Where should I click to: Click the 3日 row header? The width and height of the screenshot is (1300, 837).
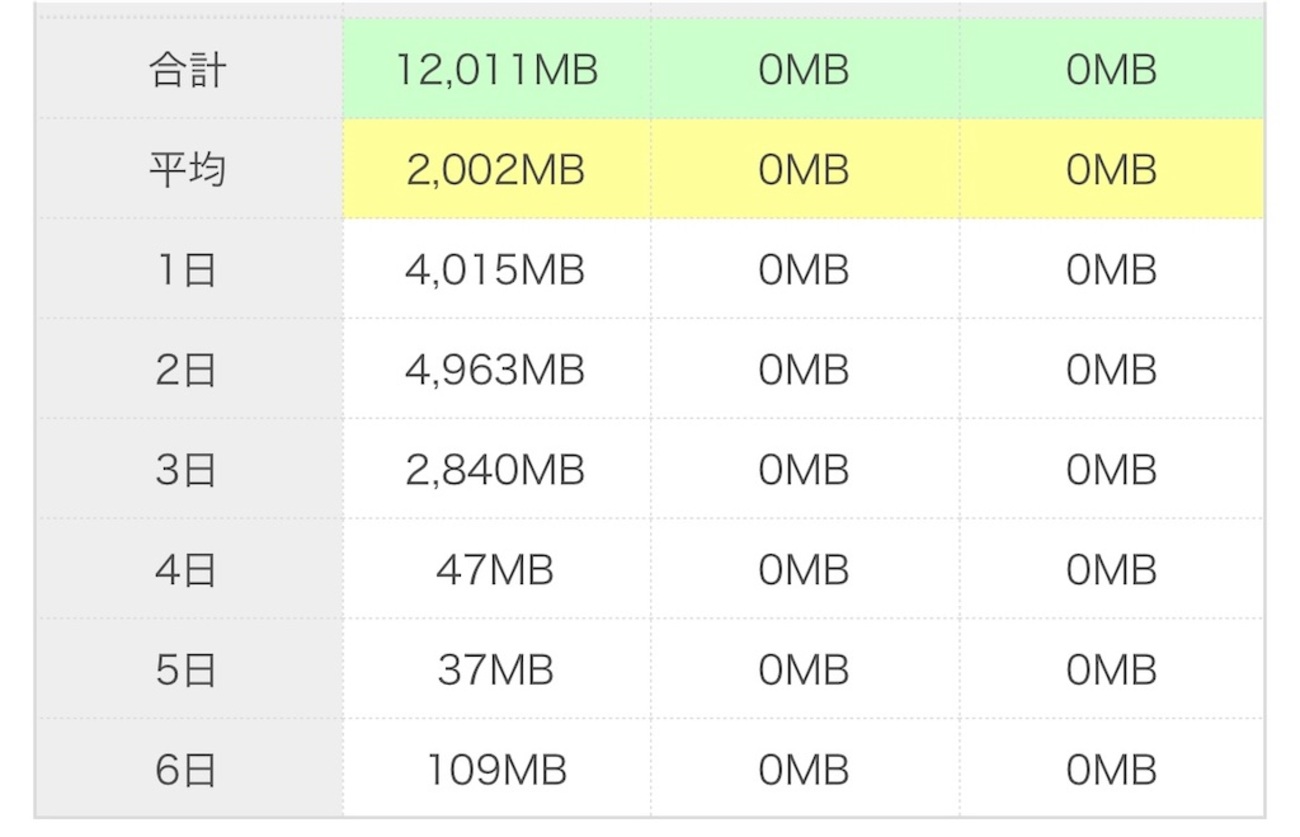point(188,470)
